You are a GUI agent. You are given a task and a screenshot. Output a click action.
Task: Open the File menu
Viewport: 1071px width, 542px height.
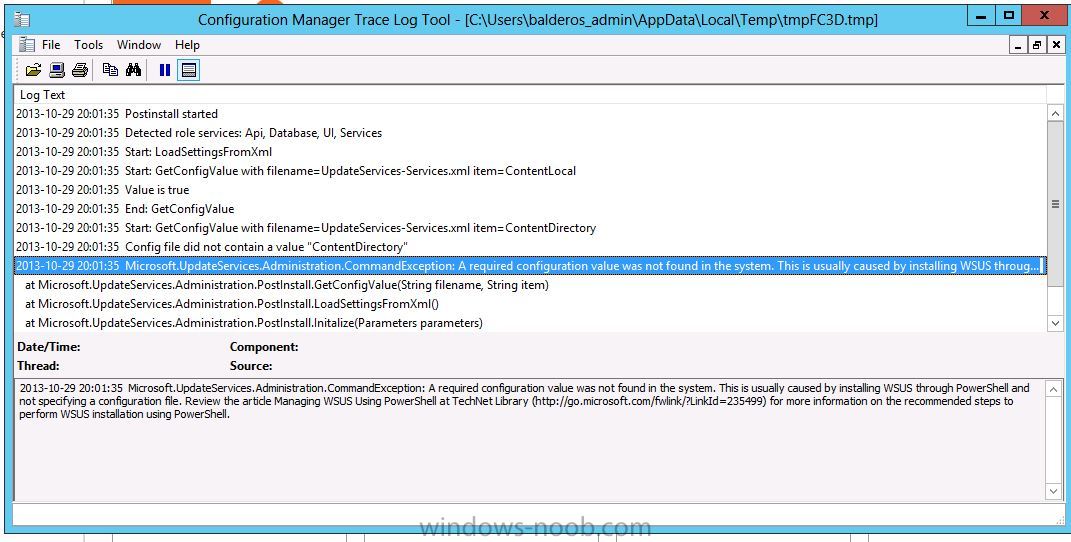click(51, 45)
